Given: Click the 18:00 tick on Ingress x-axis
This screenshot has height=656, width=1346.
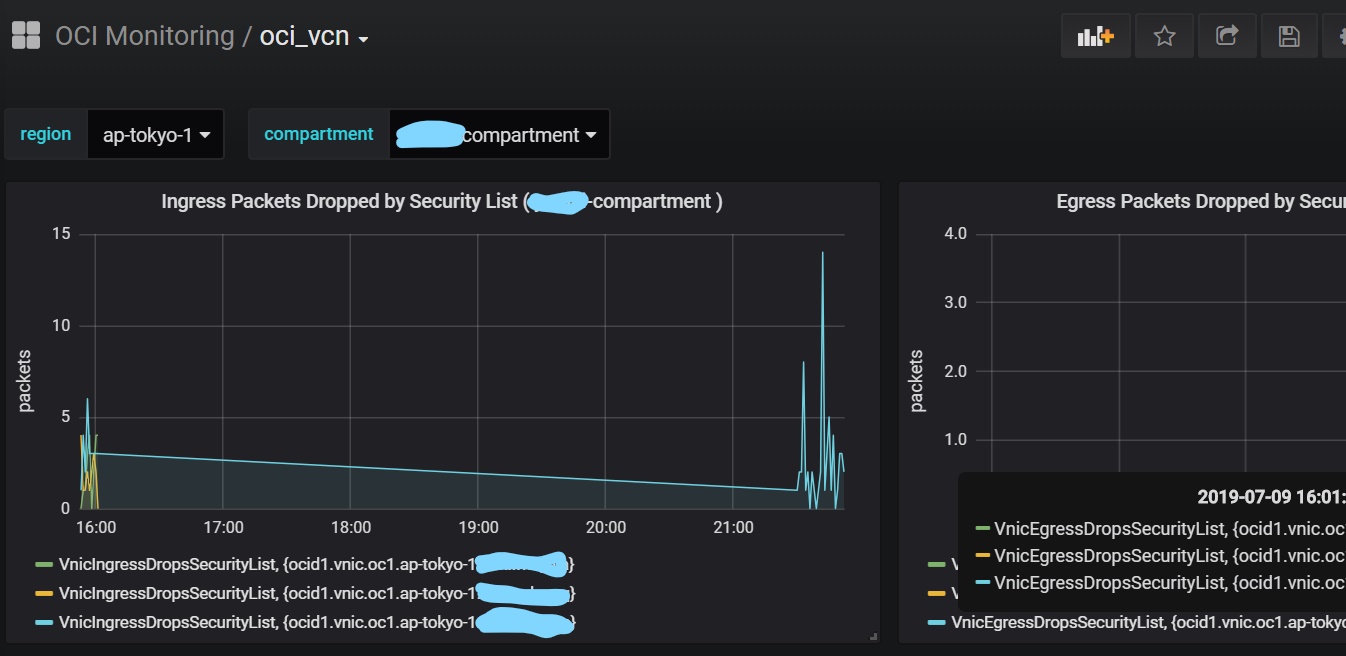Looking at the screenshot, I should tap(350, 527).
